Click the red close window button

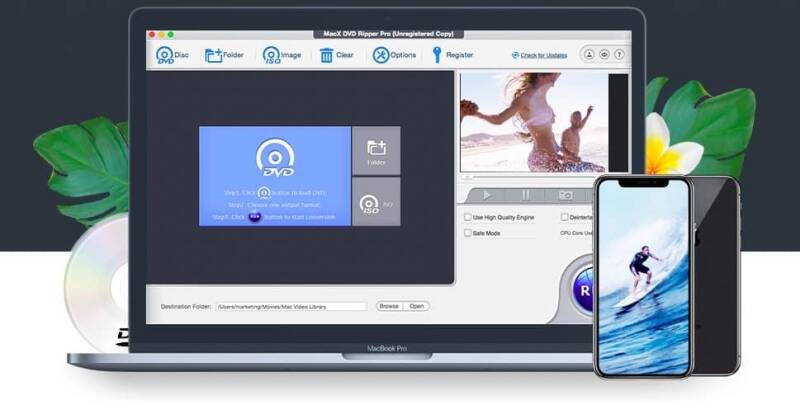(152, 35)
